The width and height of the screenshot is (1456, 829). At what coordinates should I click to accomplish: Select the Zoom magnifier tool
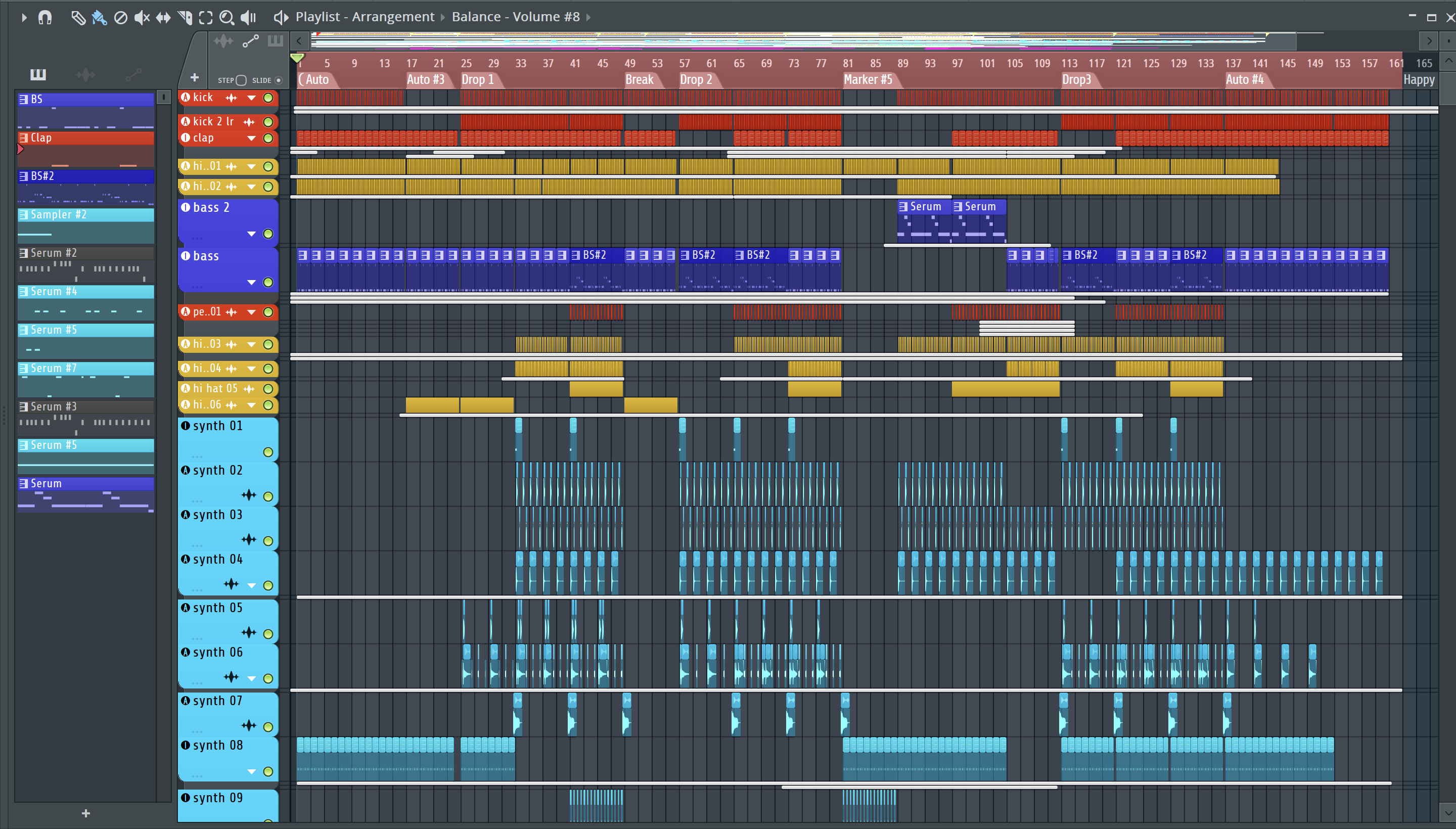pos(226,18)
